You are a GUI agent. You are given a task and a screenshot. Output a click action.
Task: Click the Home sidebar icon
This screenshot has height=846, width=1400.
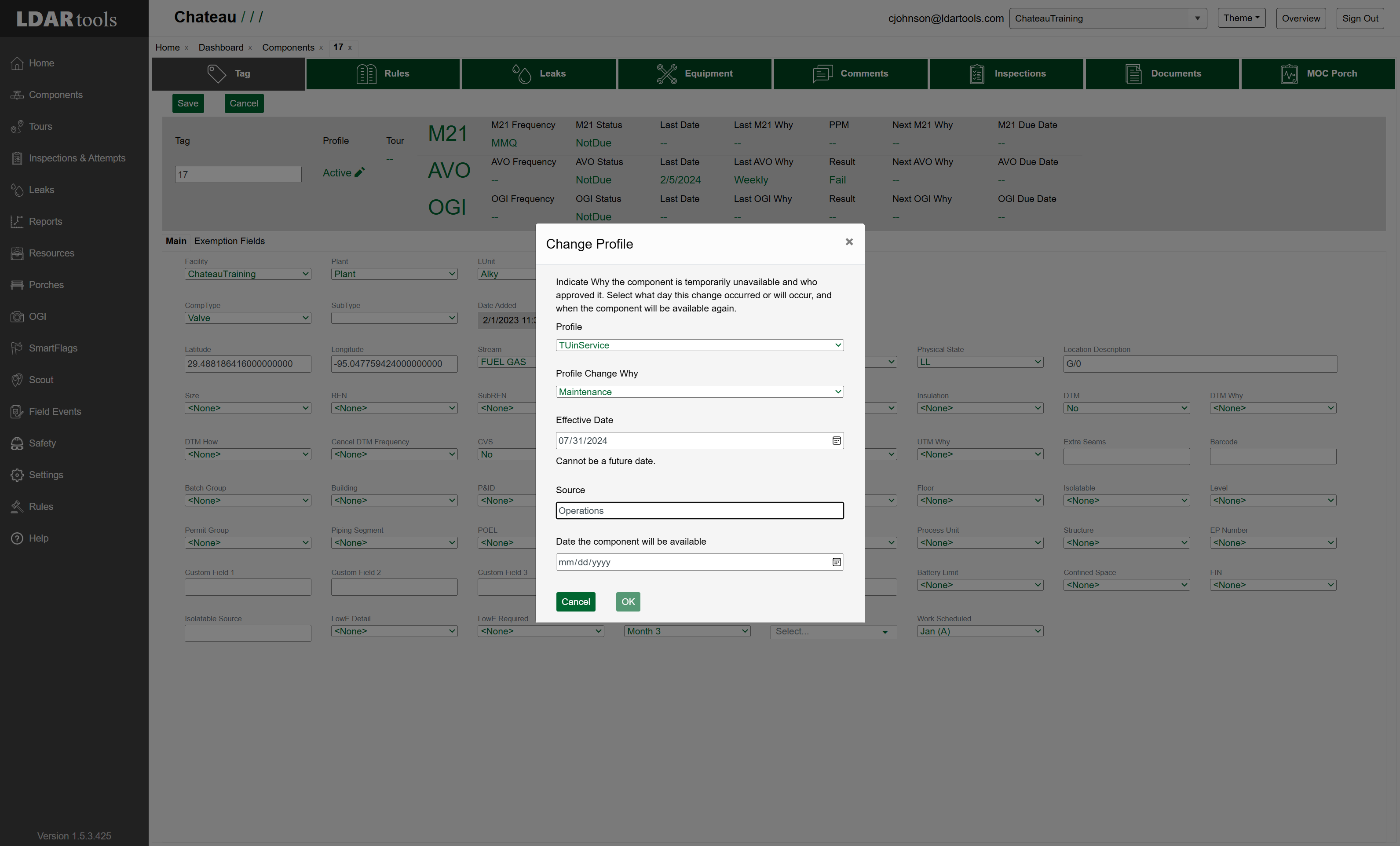point(17,63)
